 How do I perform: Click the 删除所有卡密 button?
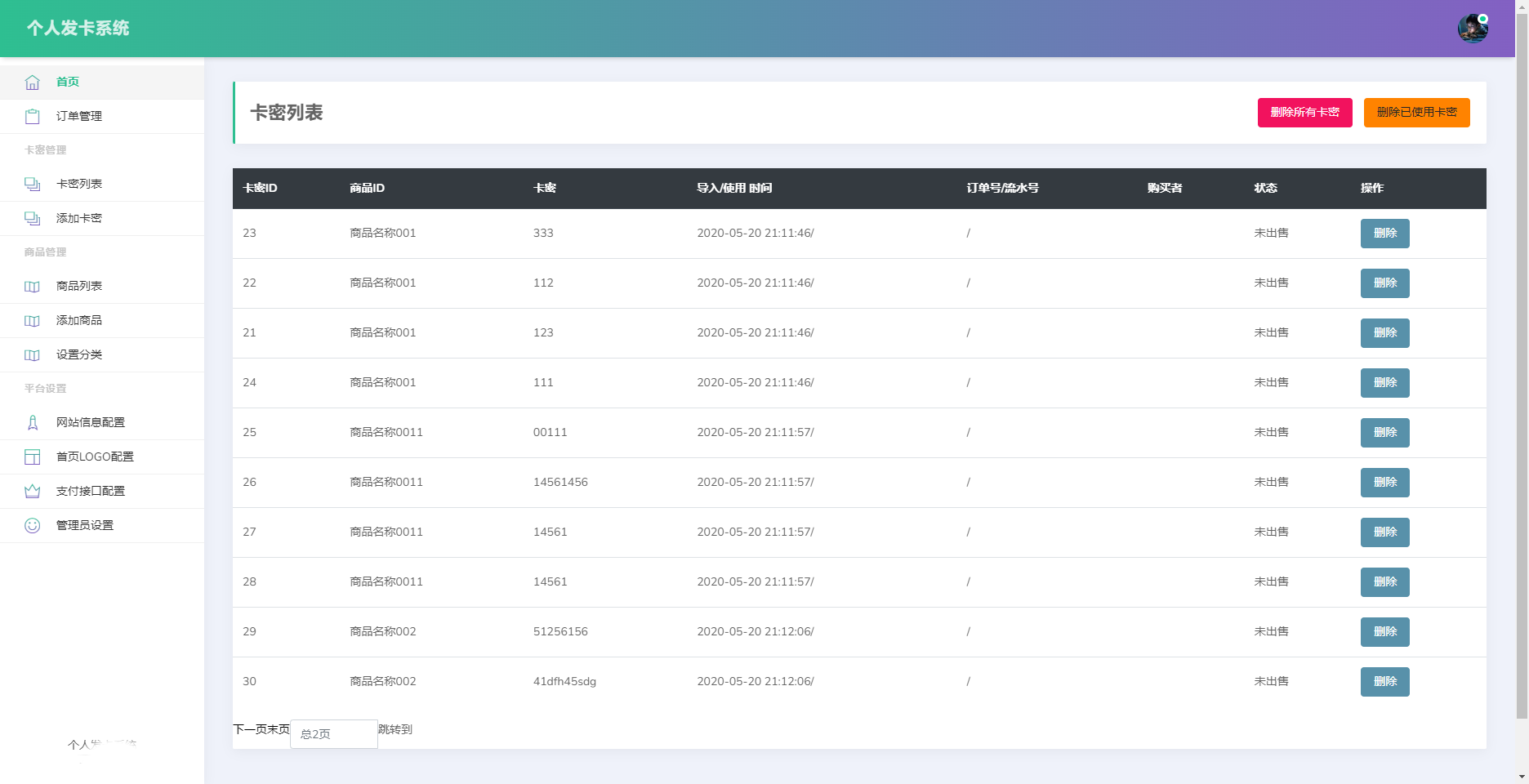coord(1304,113)
